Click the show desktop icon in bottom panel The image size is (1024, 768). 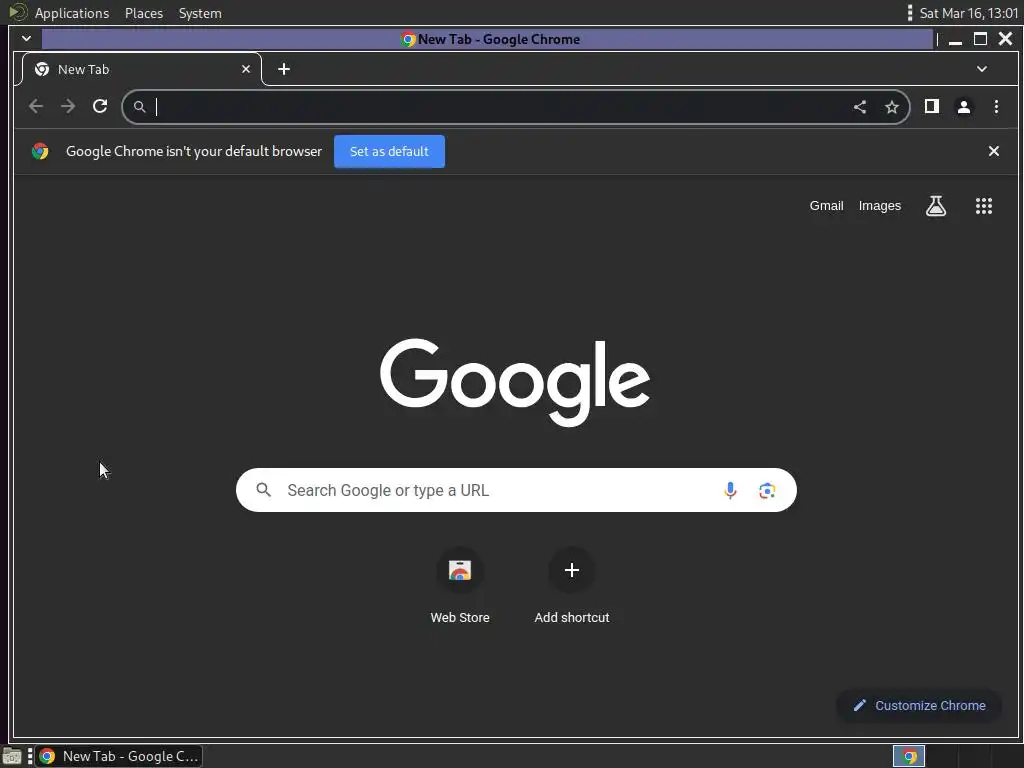12,757
